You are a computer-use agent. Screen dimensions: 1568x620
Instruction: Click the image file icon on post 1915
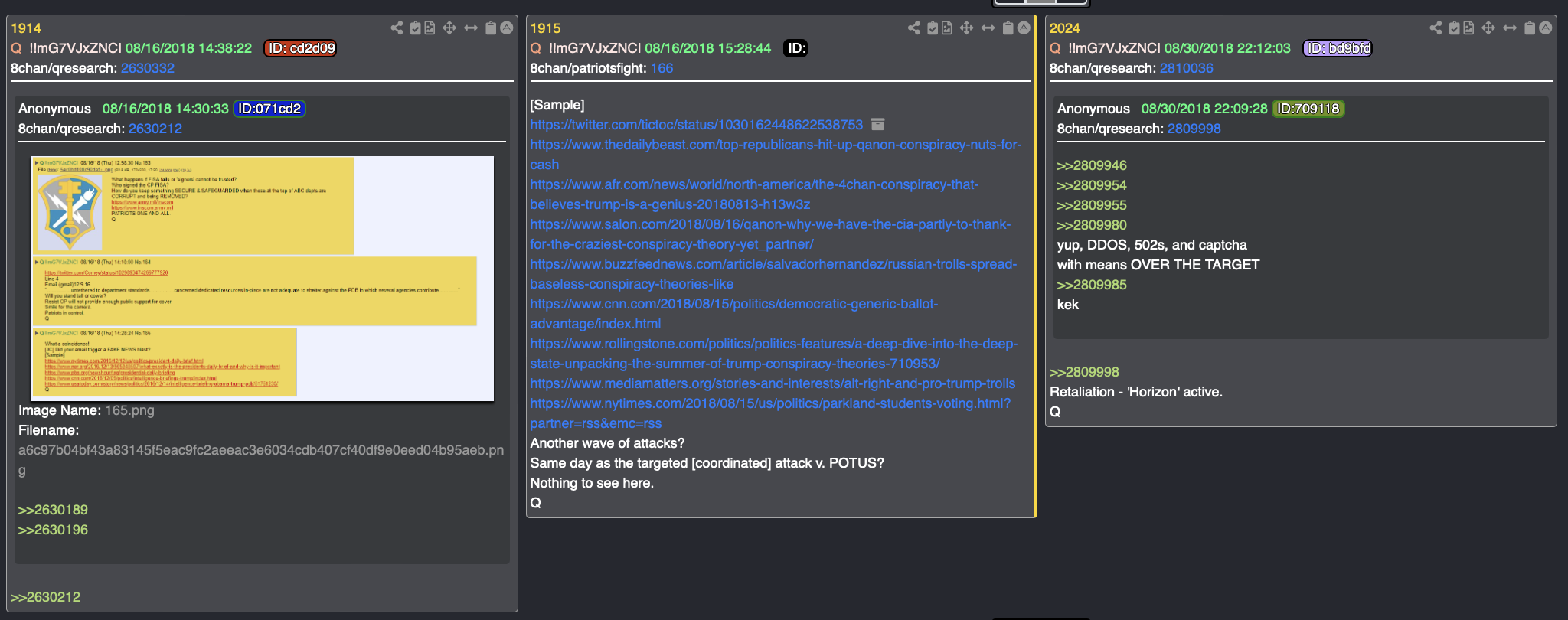[x=947, y=28]
